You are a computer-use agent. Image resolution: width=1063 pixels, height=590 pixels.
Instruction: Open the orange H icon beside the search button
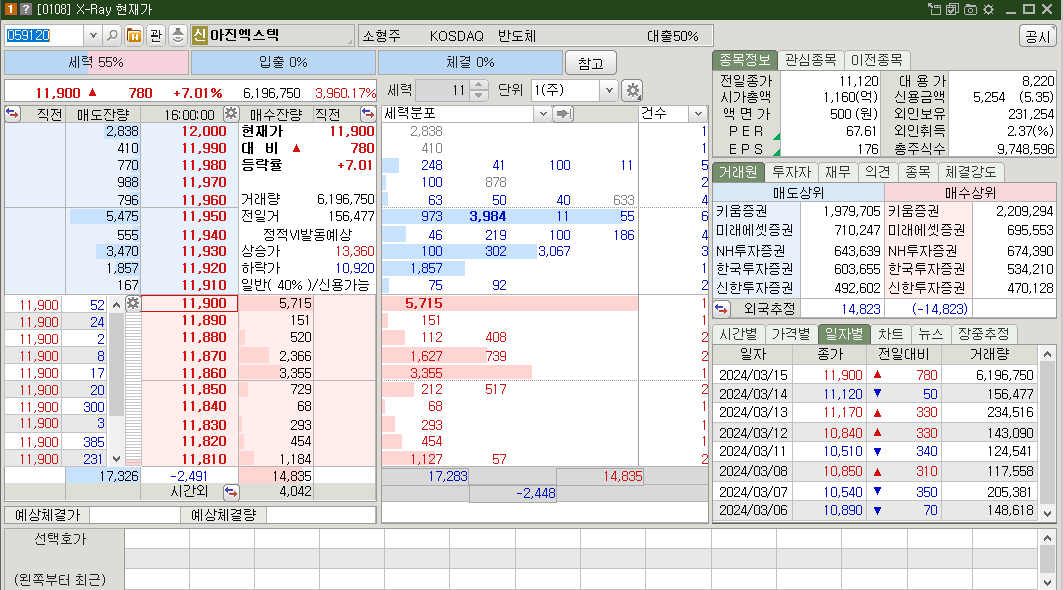tap(134, 35)
